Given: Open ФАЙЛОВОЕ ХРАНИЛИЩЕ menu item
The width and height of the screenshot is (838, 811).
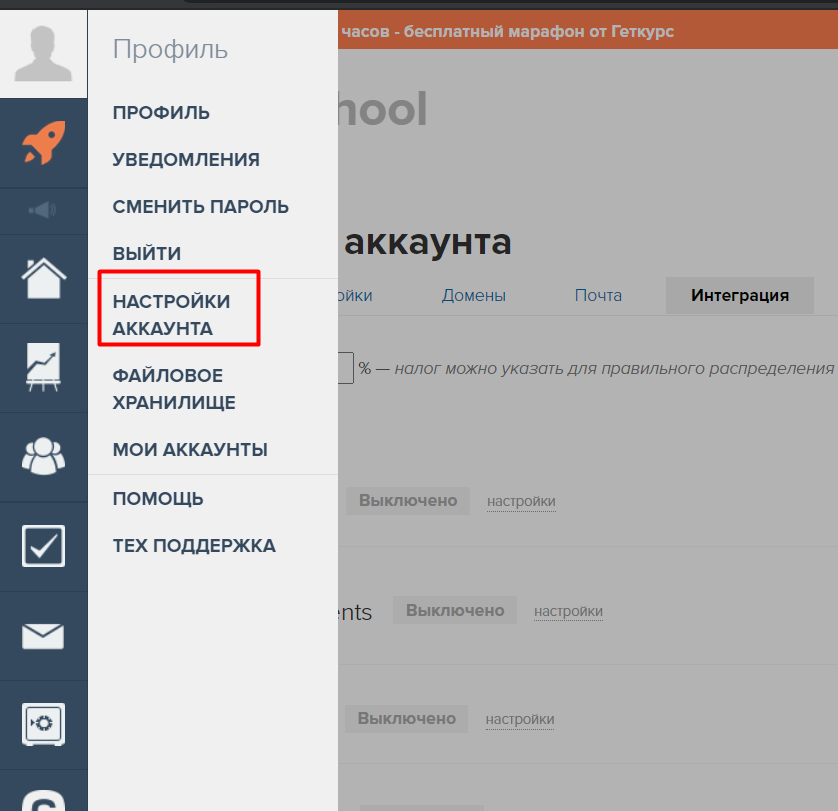Looking at the screenshot, I should coord(174,389).
